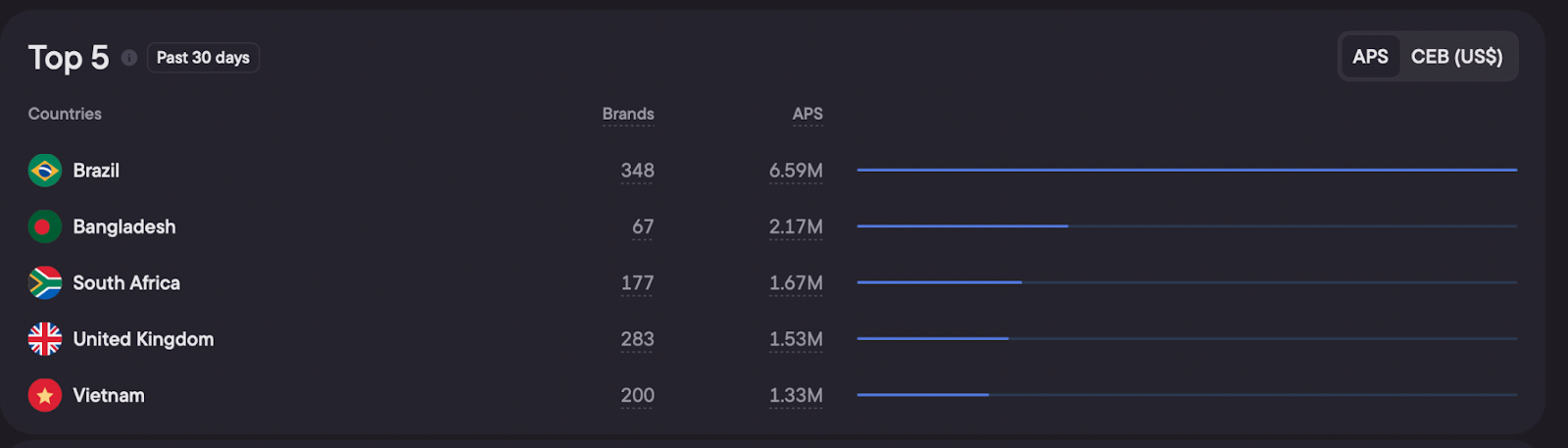
Task: Open the Bangladesh country link
Action: (124, 226)
